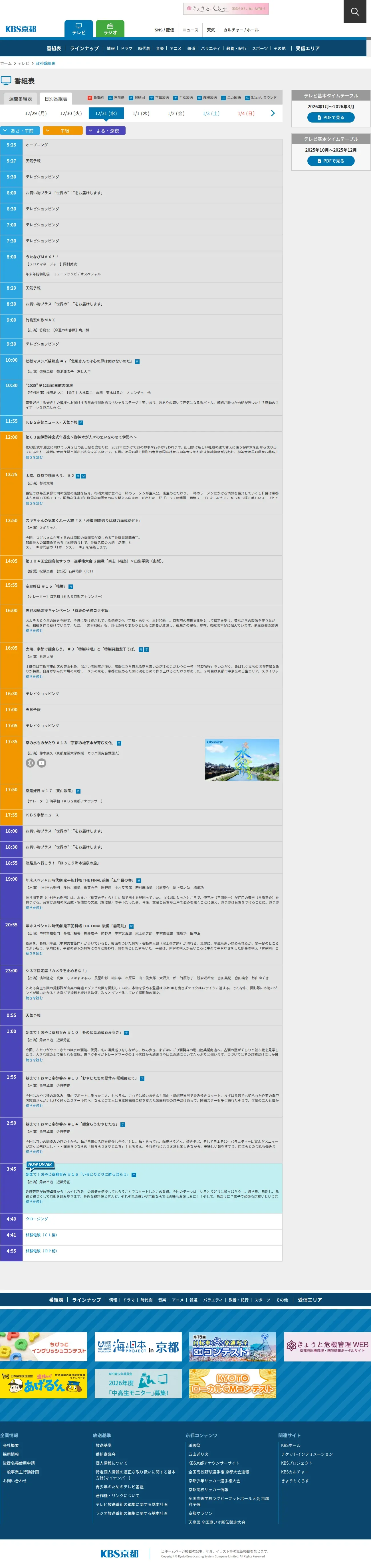Open 採用情報 in the footer
Viewport: 371px width, 1568px height.
(11, 1454)
